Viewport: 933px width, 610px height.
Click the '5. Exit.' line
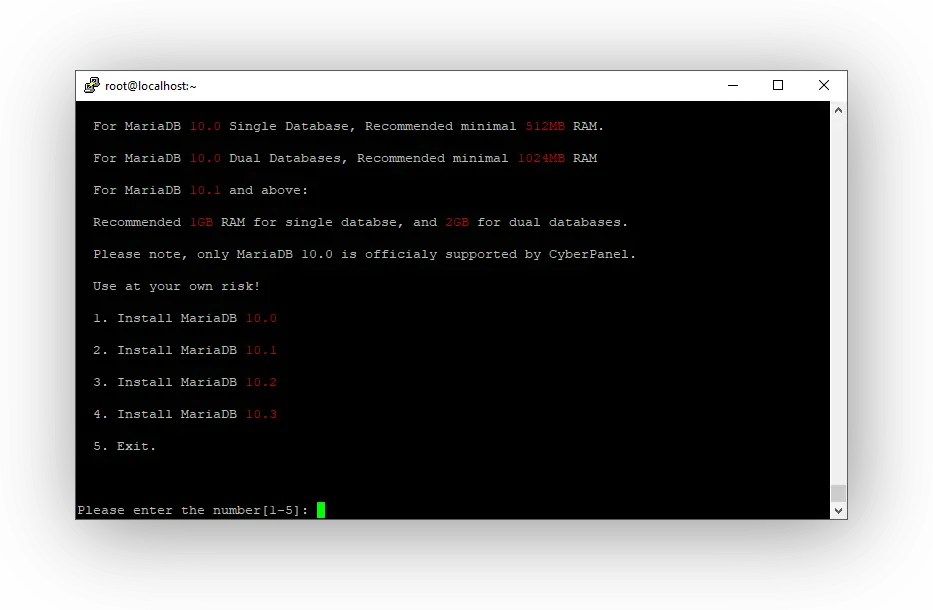click(124, 446)
